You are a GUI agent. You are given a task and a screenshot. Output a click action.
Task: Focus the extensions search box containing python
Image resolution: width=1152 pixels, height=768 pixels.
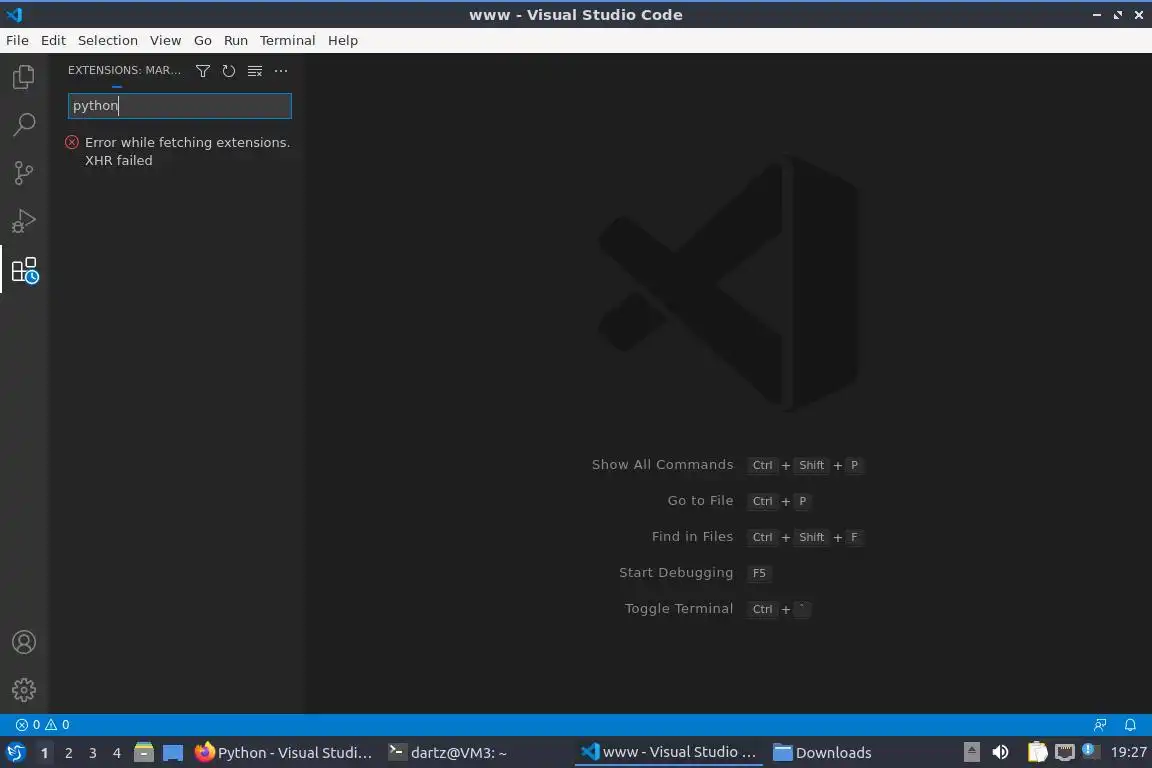click(180, 106)
